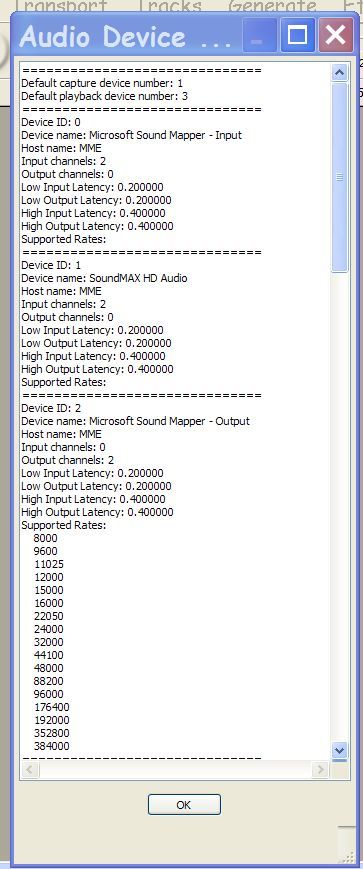The height and width of the screenshot is (869, 363).
Task: Click the horizontal scrollbar right arrow
Action: [320, 769]
